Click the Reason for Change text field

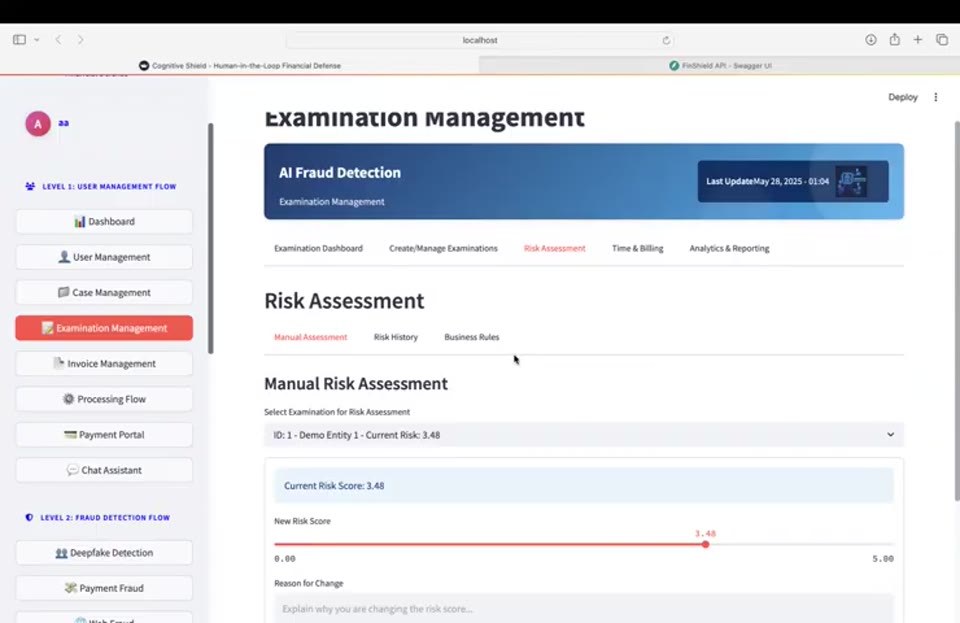pos(583,609)
